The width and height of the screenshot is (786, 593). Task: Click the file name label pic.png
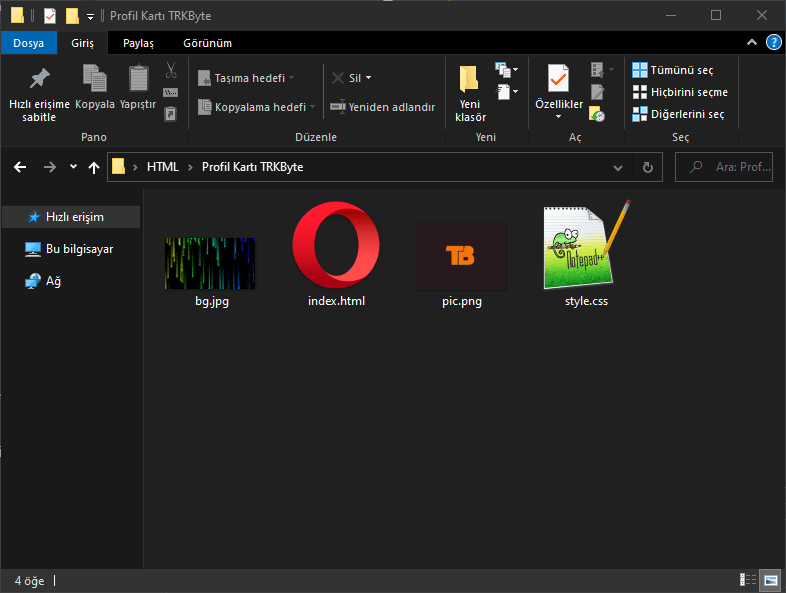pos(462,301)
